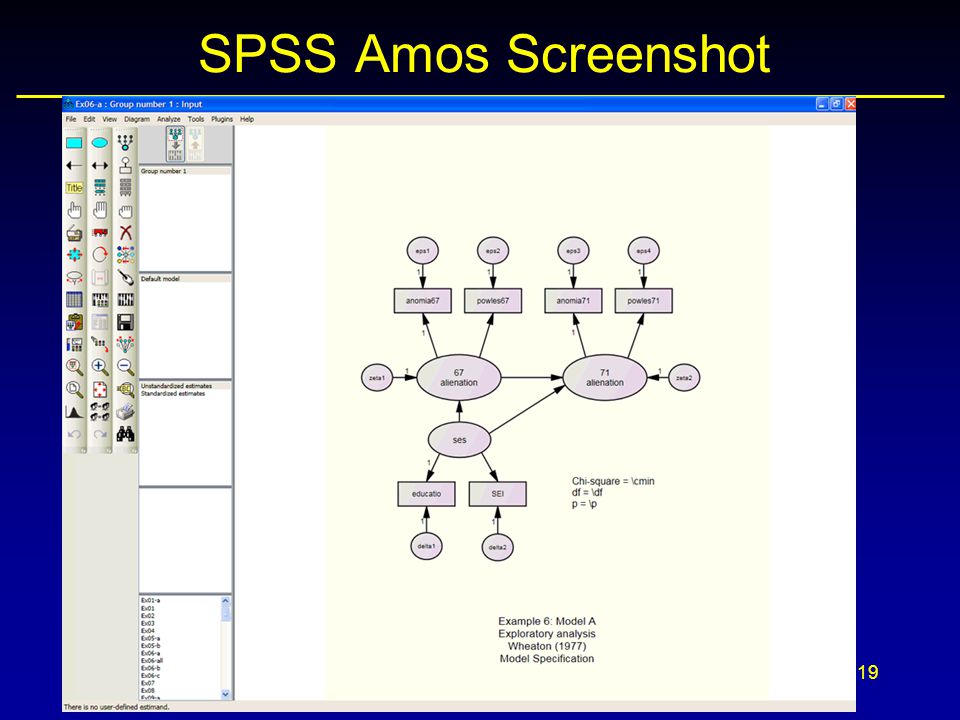
Task: Select the Move parameter values tool
Action: [74, 277]
